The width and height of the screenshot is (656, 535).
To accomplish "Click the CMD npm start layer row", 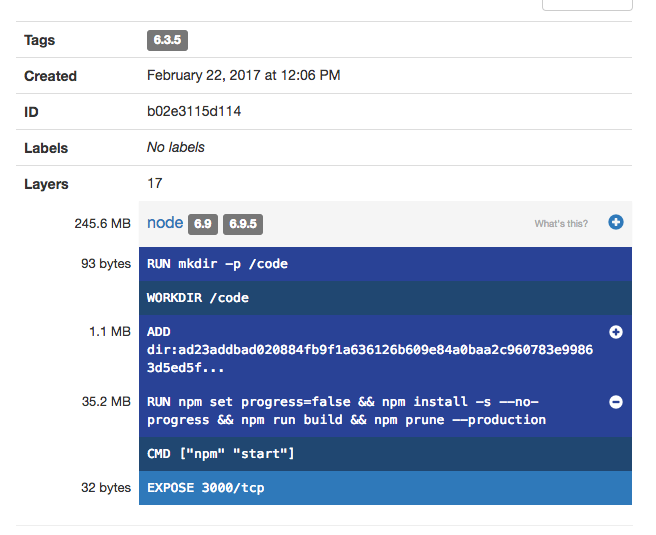I will pyautogui.click(x=385, y=454).
